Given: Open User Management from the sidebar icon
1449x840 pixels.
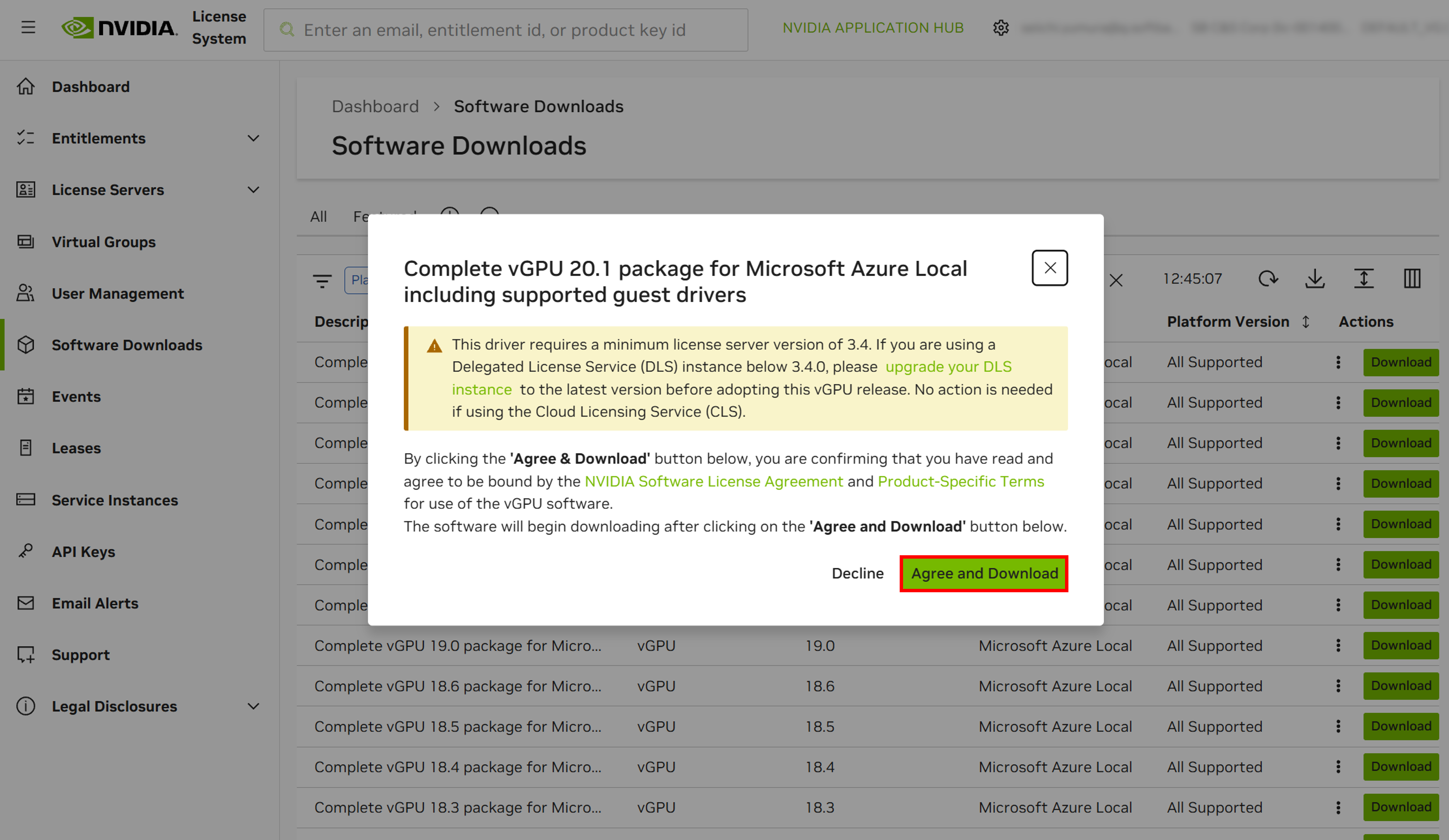Looking at the screenshot, I should 25,293.
